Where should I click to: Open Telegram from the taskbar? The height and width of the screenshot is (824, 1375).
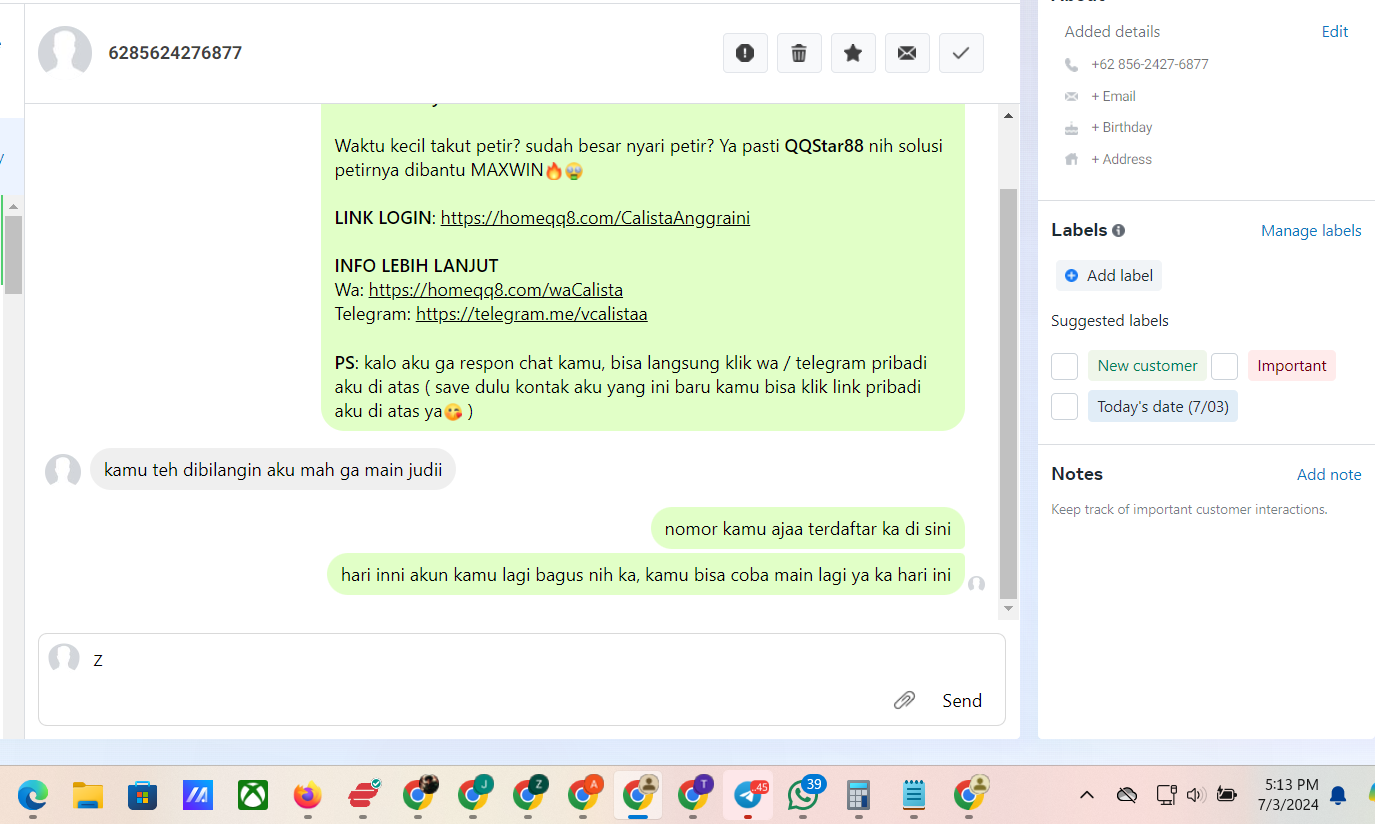click(749, 795)
